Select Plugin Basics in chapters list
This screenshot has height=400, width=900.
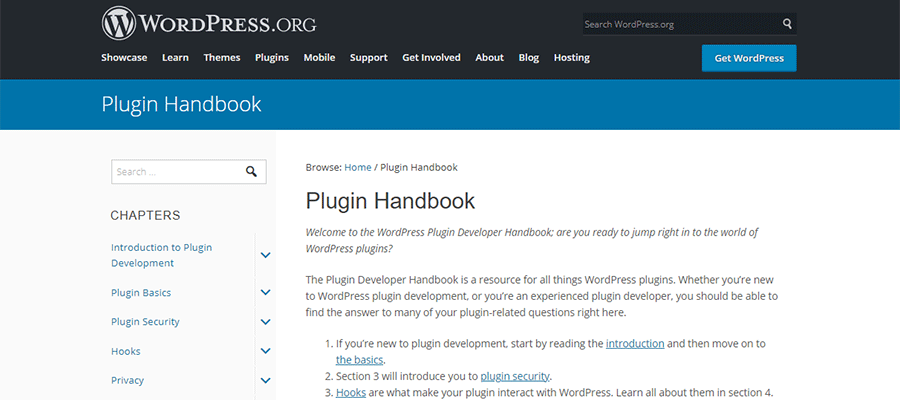[x=141, y=293]
